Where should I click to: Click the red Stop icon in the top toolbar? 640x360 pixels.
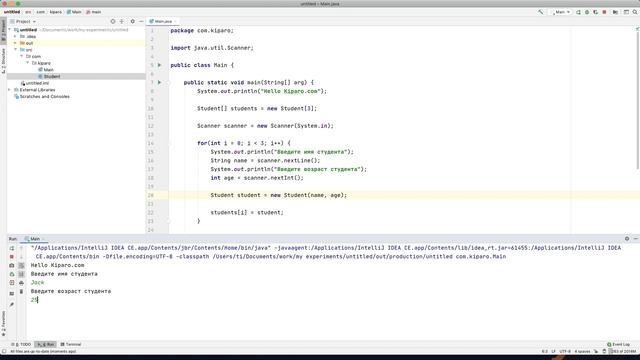pos(604,12)
